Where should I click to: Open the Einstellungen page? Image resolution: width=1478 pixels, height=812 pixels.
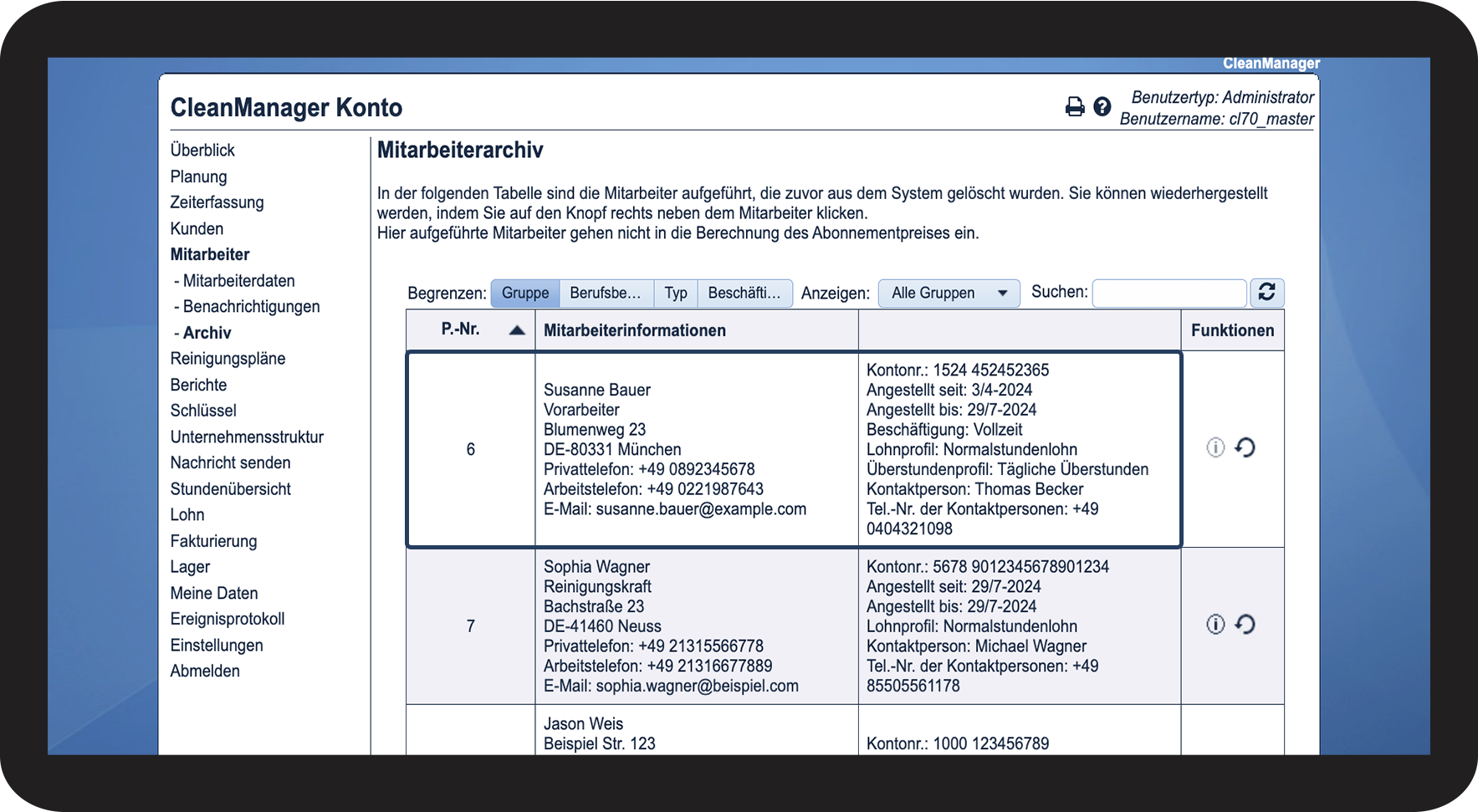217,646
